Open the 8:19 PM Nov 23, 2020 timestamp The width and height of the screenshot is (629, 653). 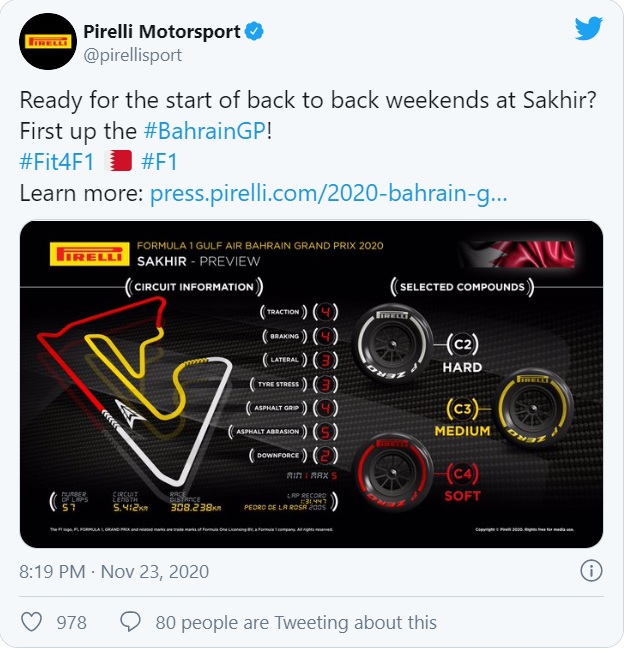pyautogui.click(x=114, y=572)
